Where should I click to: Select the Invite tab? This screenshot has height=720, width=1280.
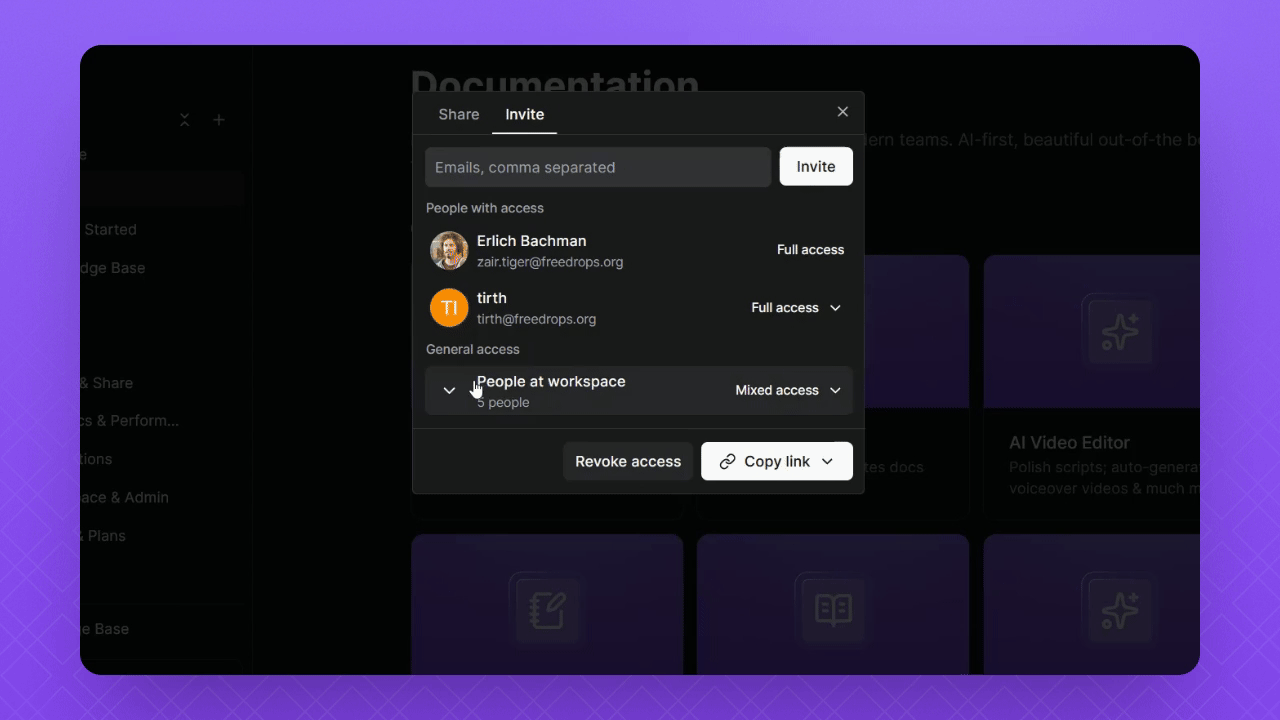point(524,115)
